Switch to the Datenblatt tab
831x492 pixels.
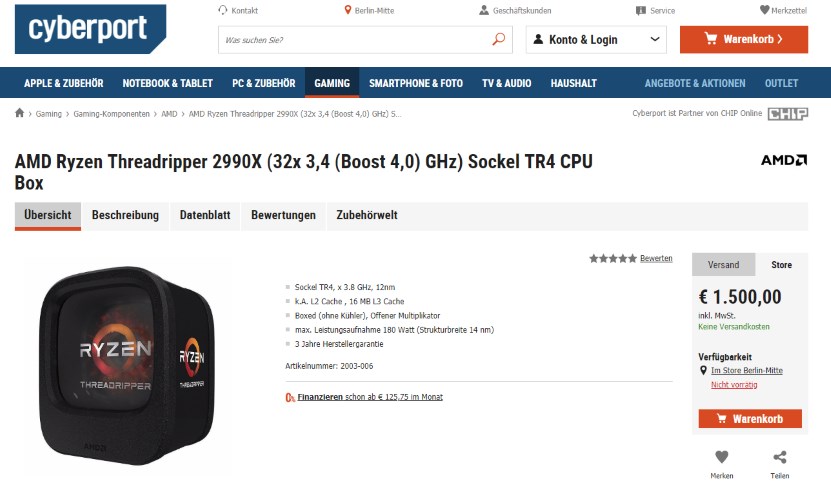(205, 215)
